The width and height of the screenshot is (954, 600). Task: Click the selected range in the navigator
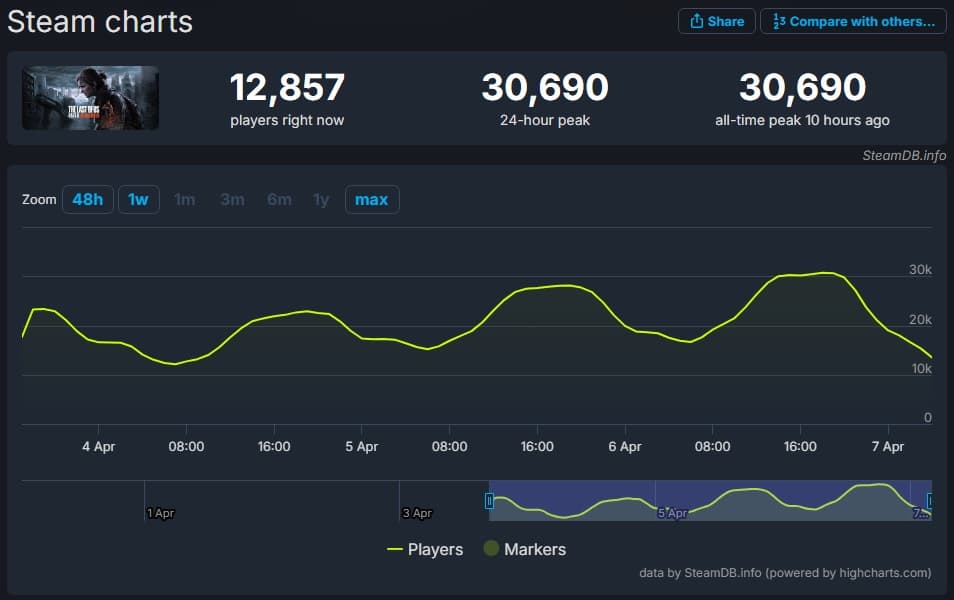tap(710, 500)
